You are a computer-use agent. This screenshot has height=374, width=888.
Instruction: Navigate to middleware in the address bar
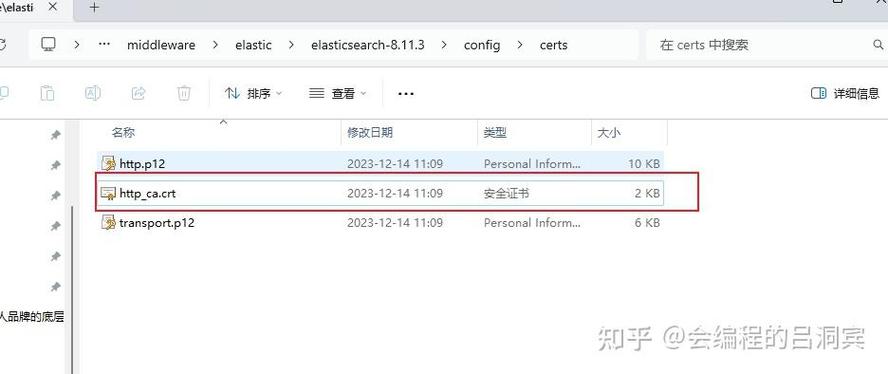pyautogui.click(x=161, y=45)
